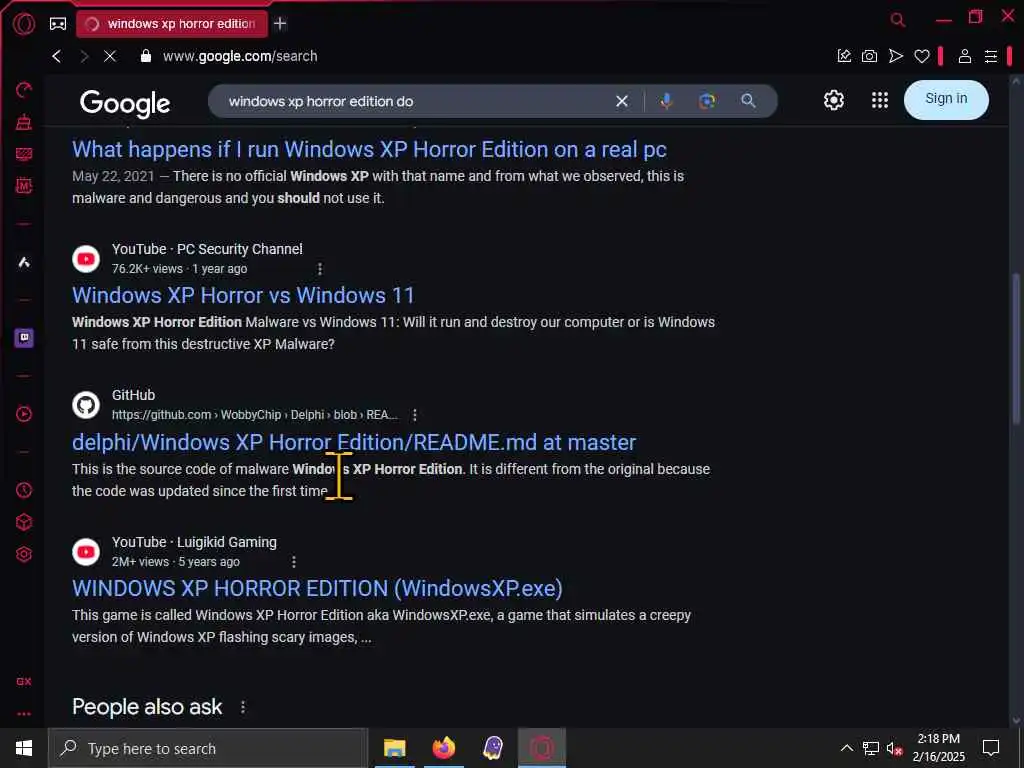Open the GX Corner gamepad icon
The image size is (1024, 768).
pyautogui.click(x=58, y=24)
